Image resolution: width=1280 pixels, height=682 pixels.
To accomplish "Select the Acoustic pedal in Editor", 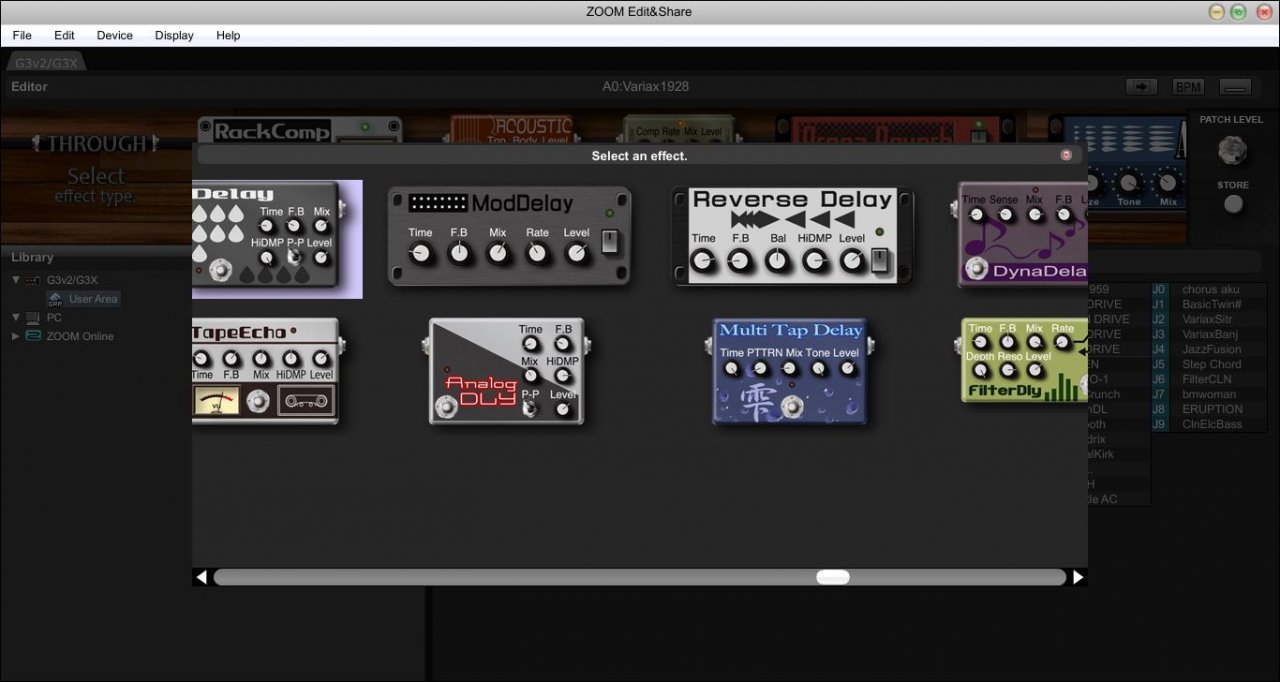I will (512, 130).
